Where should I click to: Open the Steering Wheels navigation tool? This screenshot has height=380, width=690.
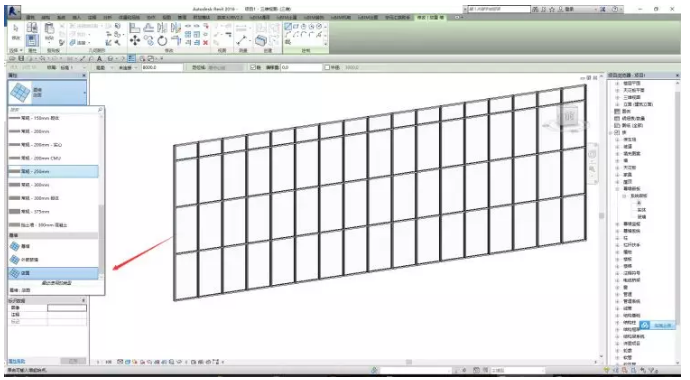click(x=592, y=154)
